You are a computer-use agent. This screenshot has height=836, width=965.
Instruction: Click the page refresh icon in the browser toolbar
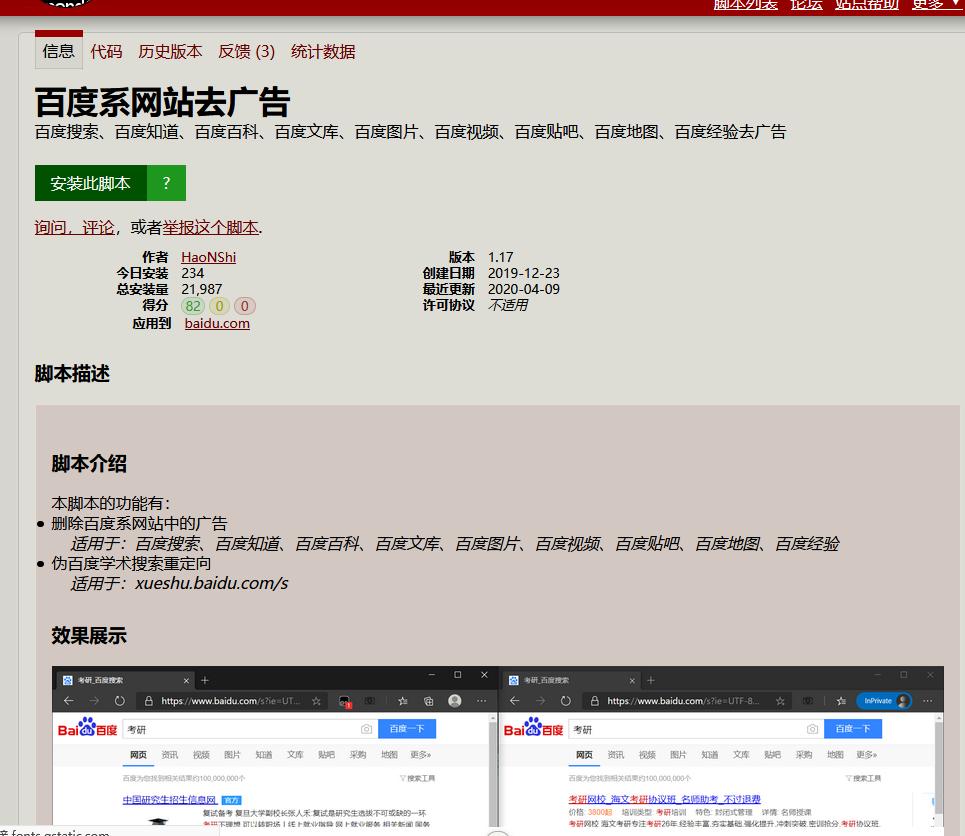coord(119,700)
